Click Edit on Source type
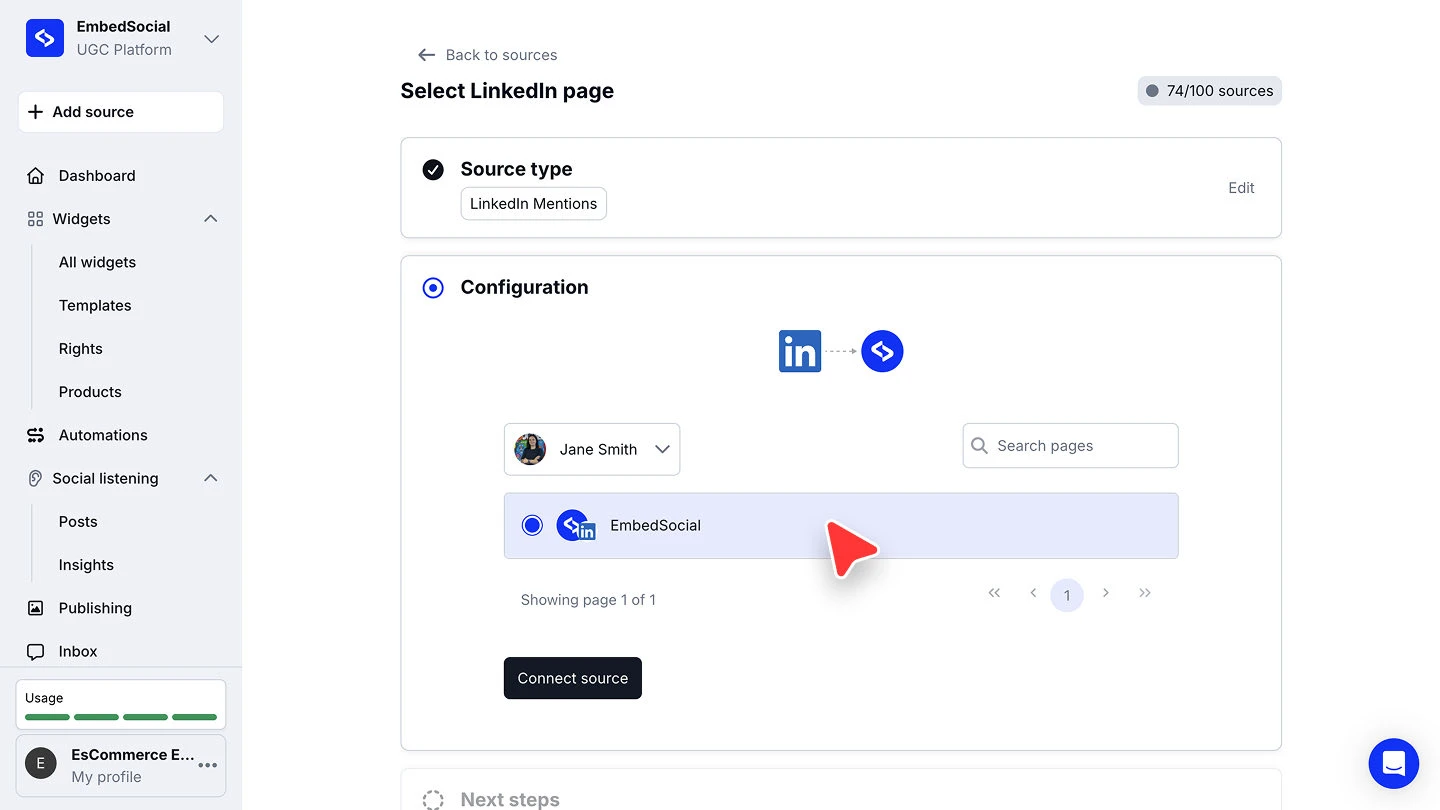This screenshot has width=1440, height=810. [1241, 188]
